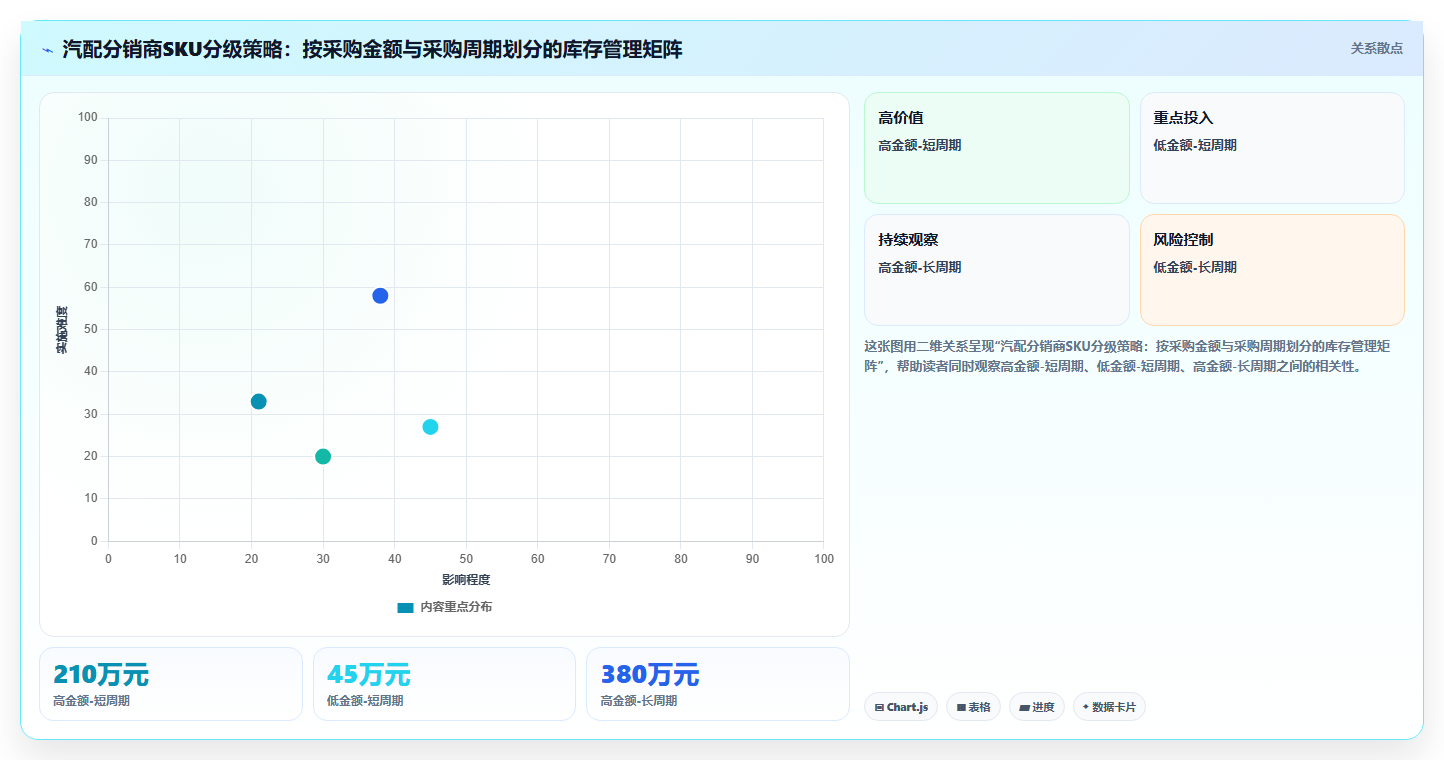Click the sparkle icon in 数据卡片 tag

pyautogui.click(x=1085, y=707)
